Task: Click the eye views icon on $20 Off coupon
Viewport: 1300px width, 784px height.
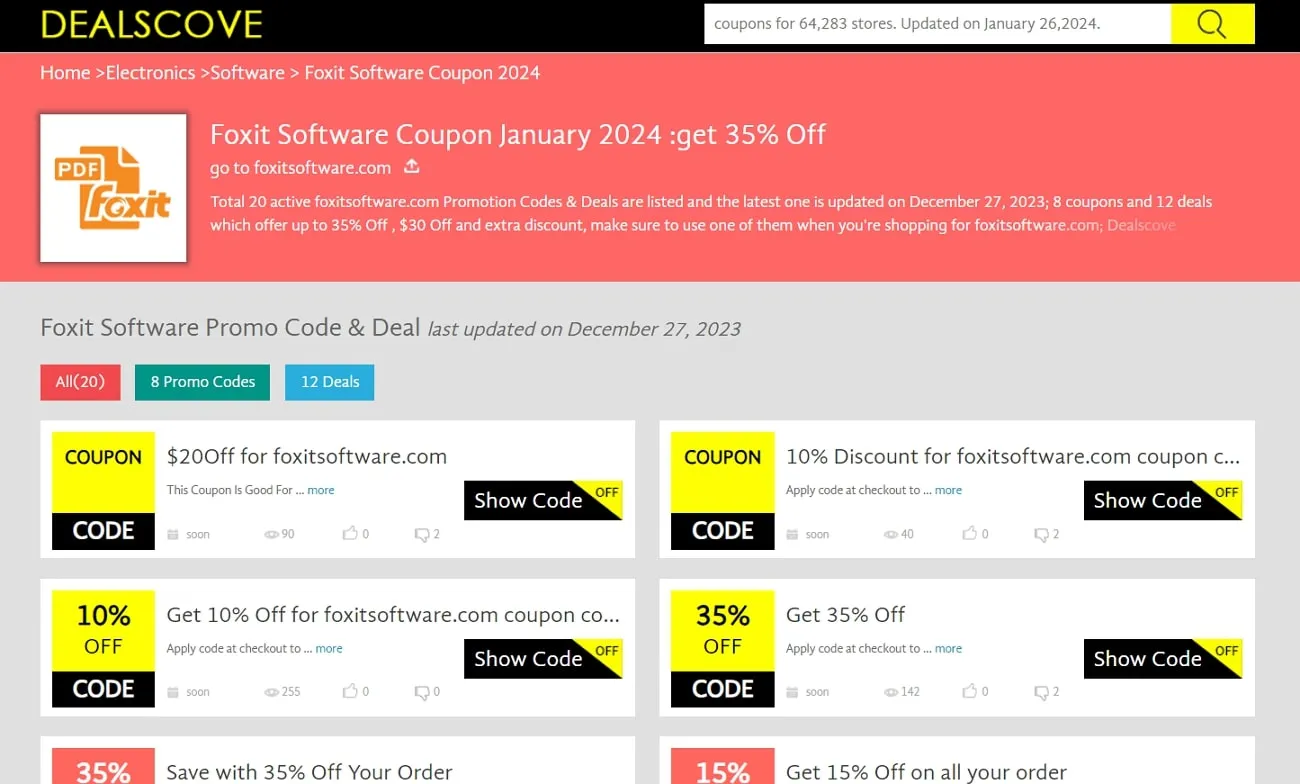Action: (x=271, y=534)
